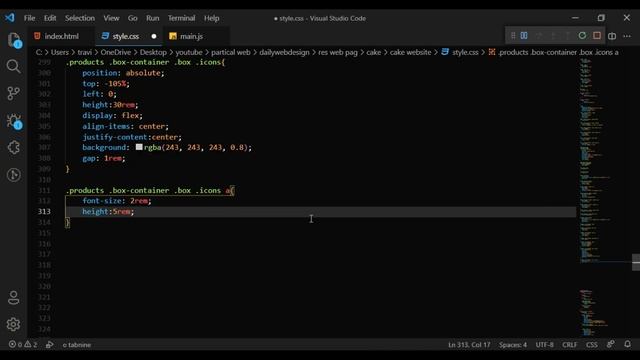
Task: Open the Manage gear in activity bar
Action: point(13,324)
